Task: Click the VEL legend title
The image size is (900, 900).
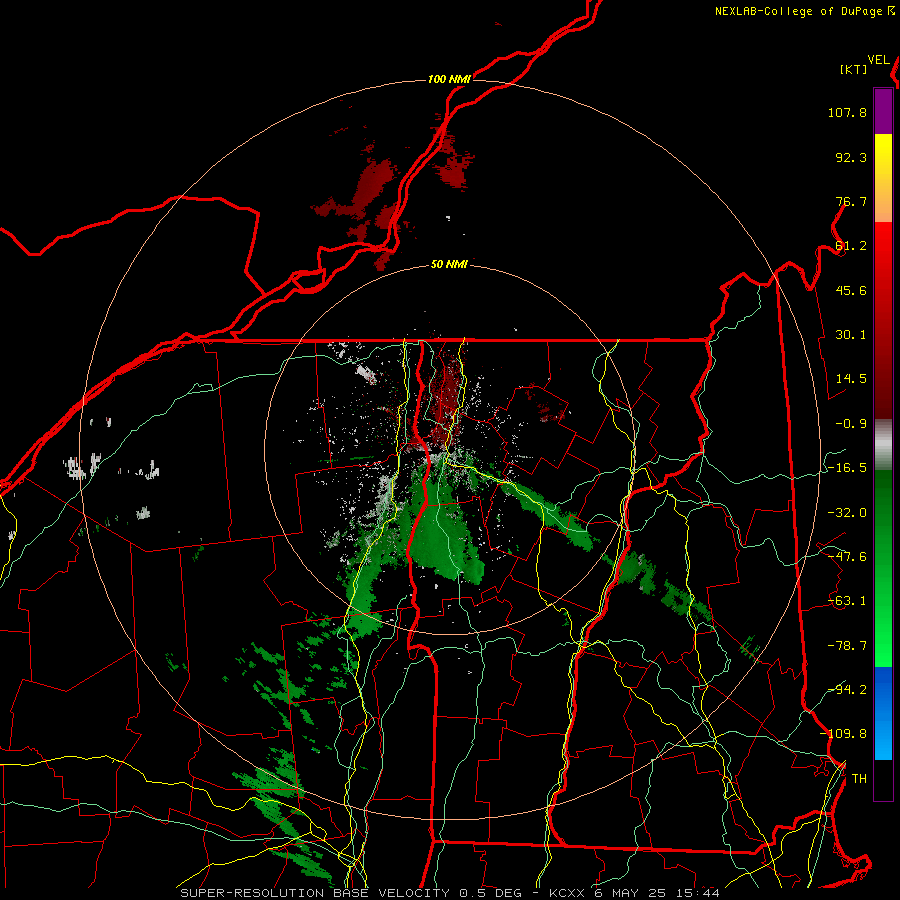Action: 878,60
